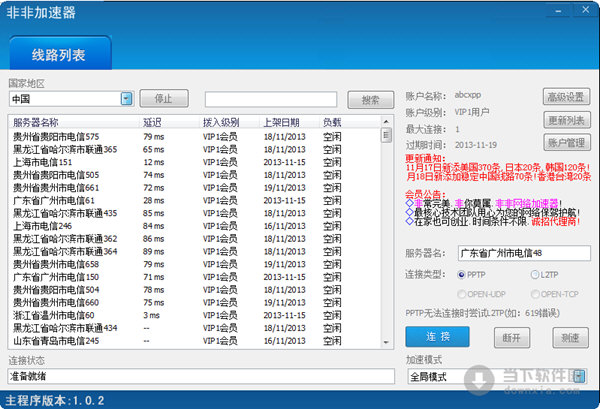
Task: Click 更新列表 to refresh list
Action: (565, 120)
